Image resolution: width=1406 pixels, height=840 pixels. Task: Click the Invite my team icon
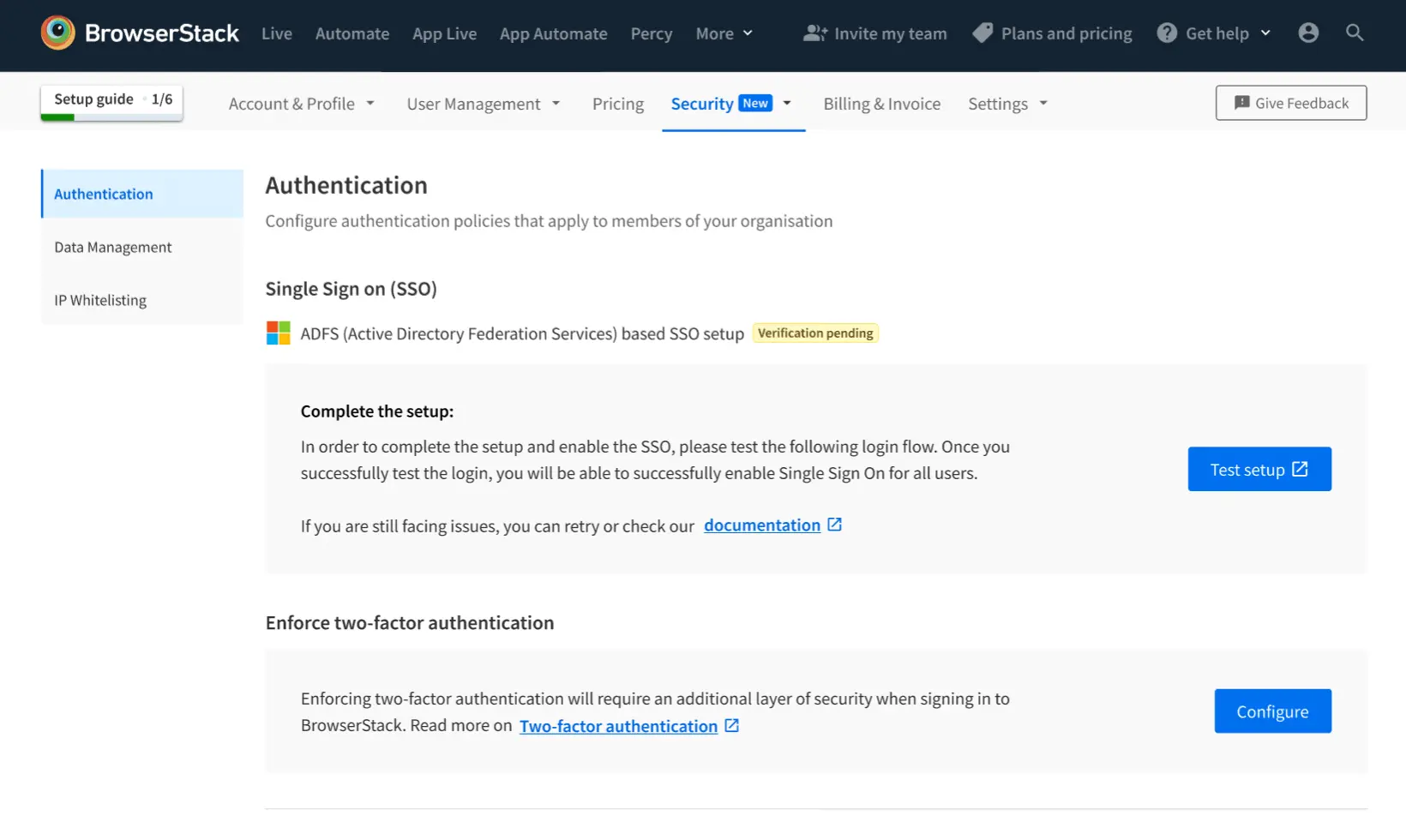(814, 33)
